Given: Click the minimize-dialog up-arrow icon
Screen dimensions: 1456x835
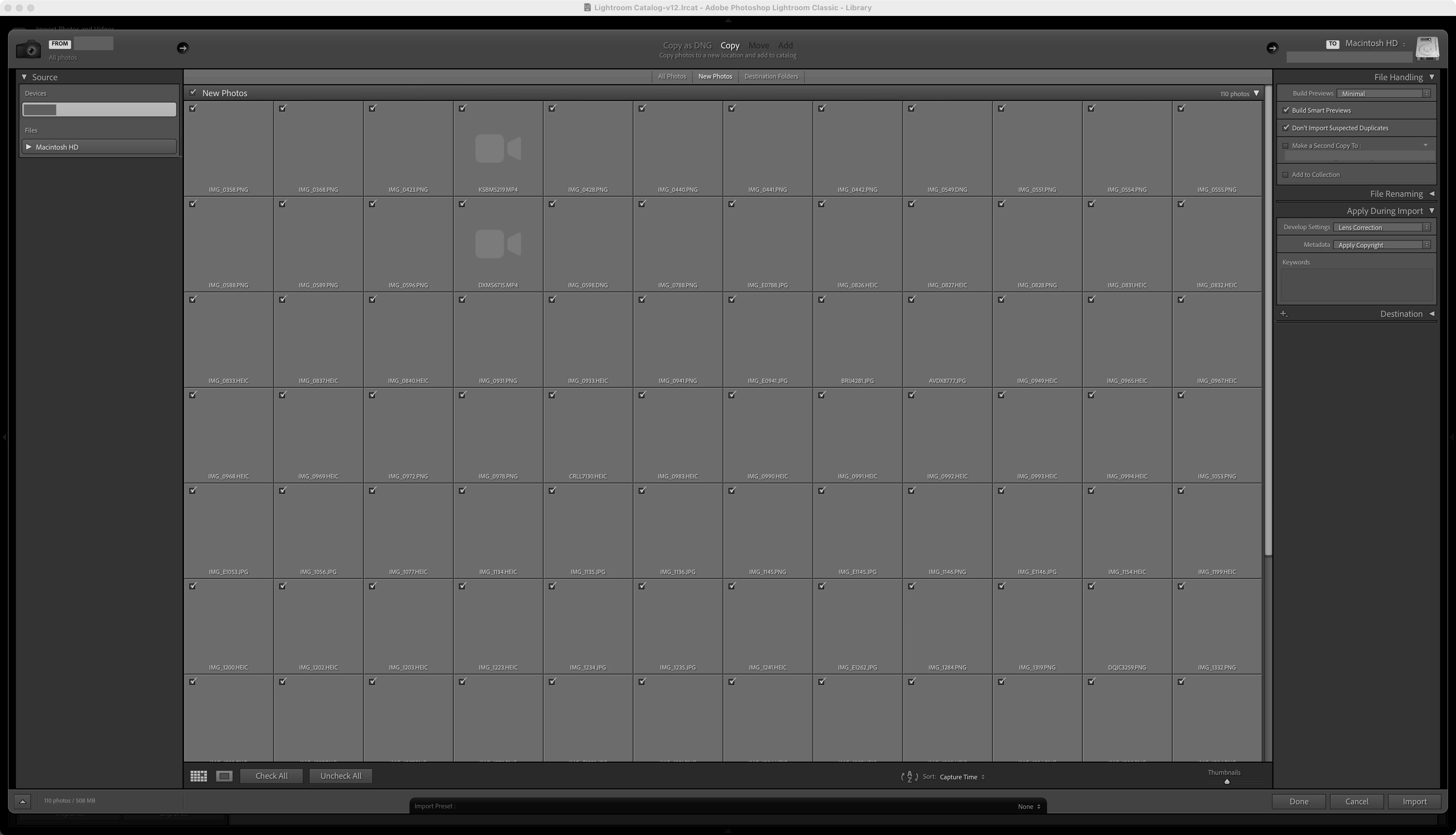Looking at the screenshot, I should click(x=22, y=801).
